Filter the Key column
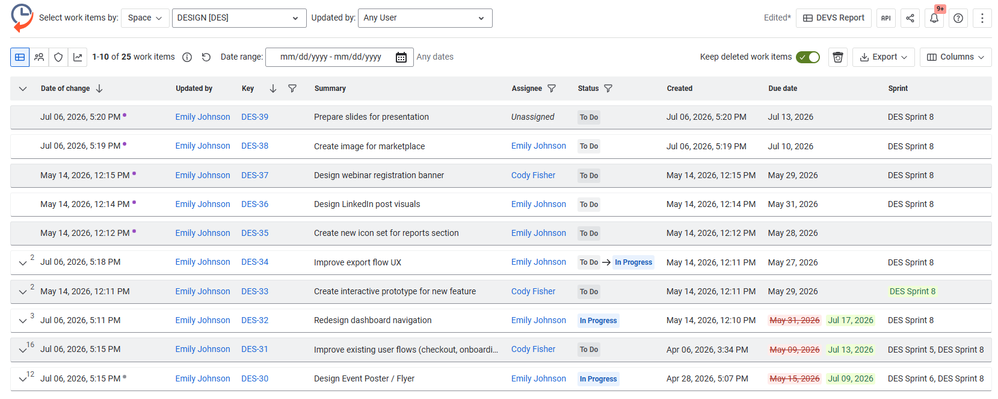The height and width of the screenshot is (399, 998). tap(292, 88)
